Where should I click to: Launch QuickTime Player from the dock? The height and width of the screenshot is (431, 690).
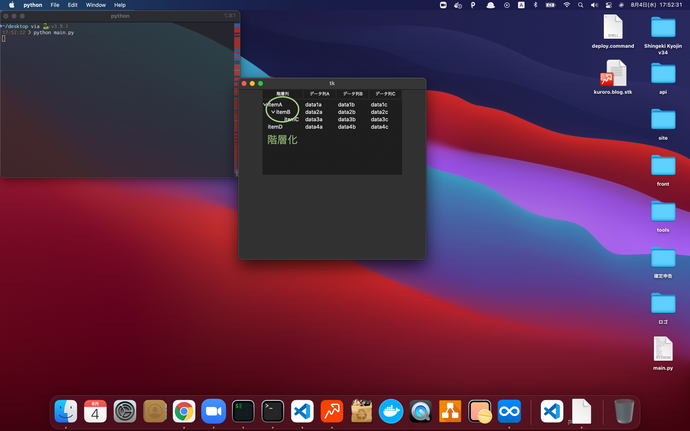[x=421, y=411]
